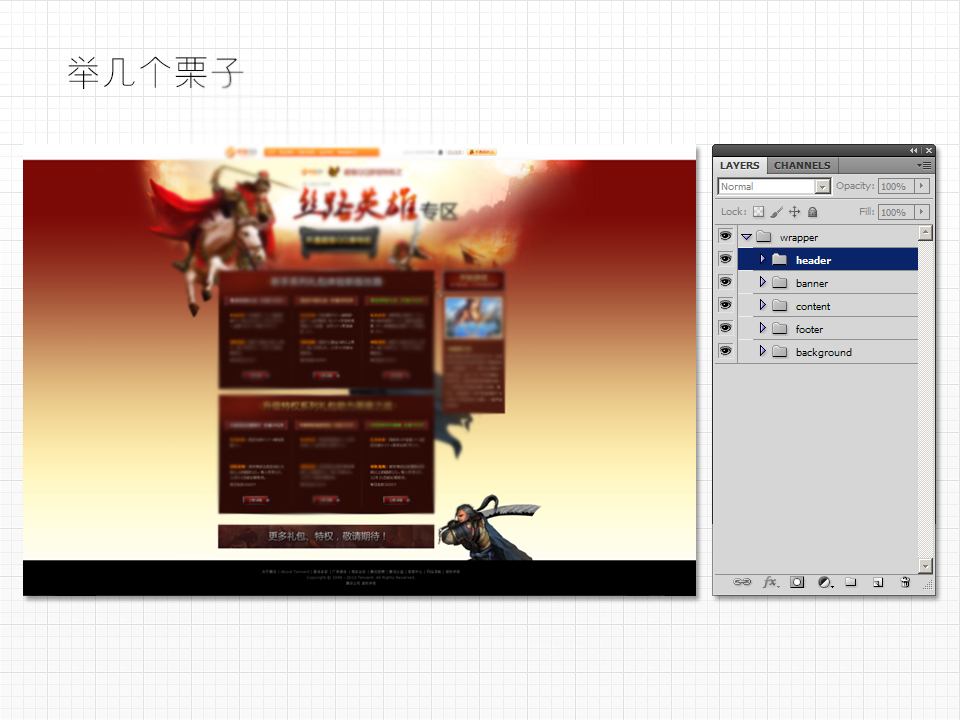Viewport: 960px width, 720px height.
Task: Select the wrapper layer group
Action: (828, 237)
